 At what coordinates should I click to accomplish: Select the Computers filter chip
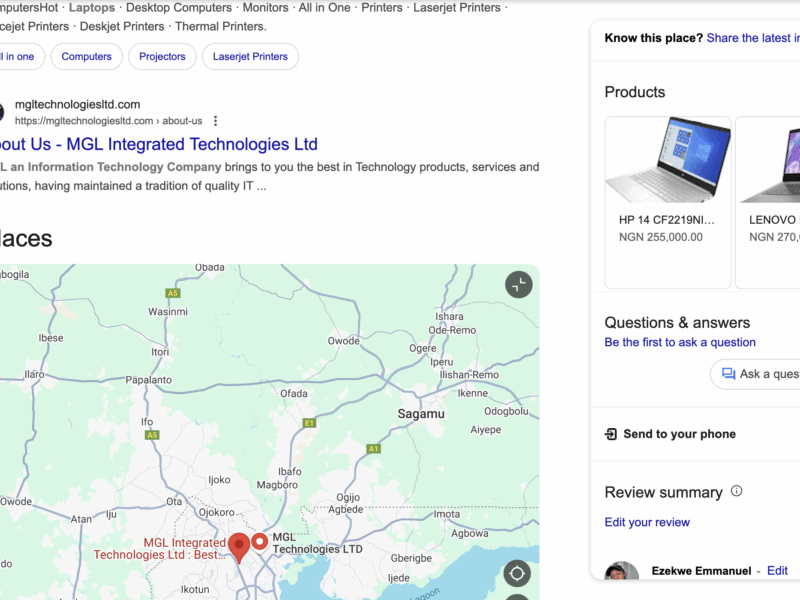[x=87, y=57]
